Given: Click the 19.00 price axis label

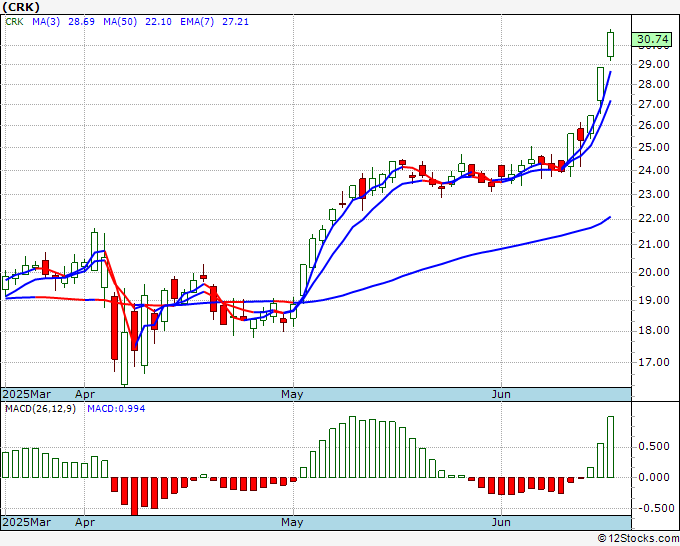Looking at the screenshot, I should [654, 300].
